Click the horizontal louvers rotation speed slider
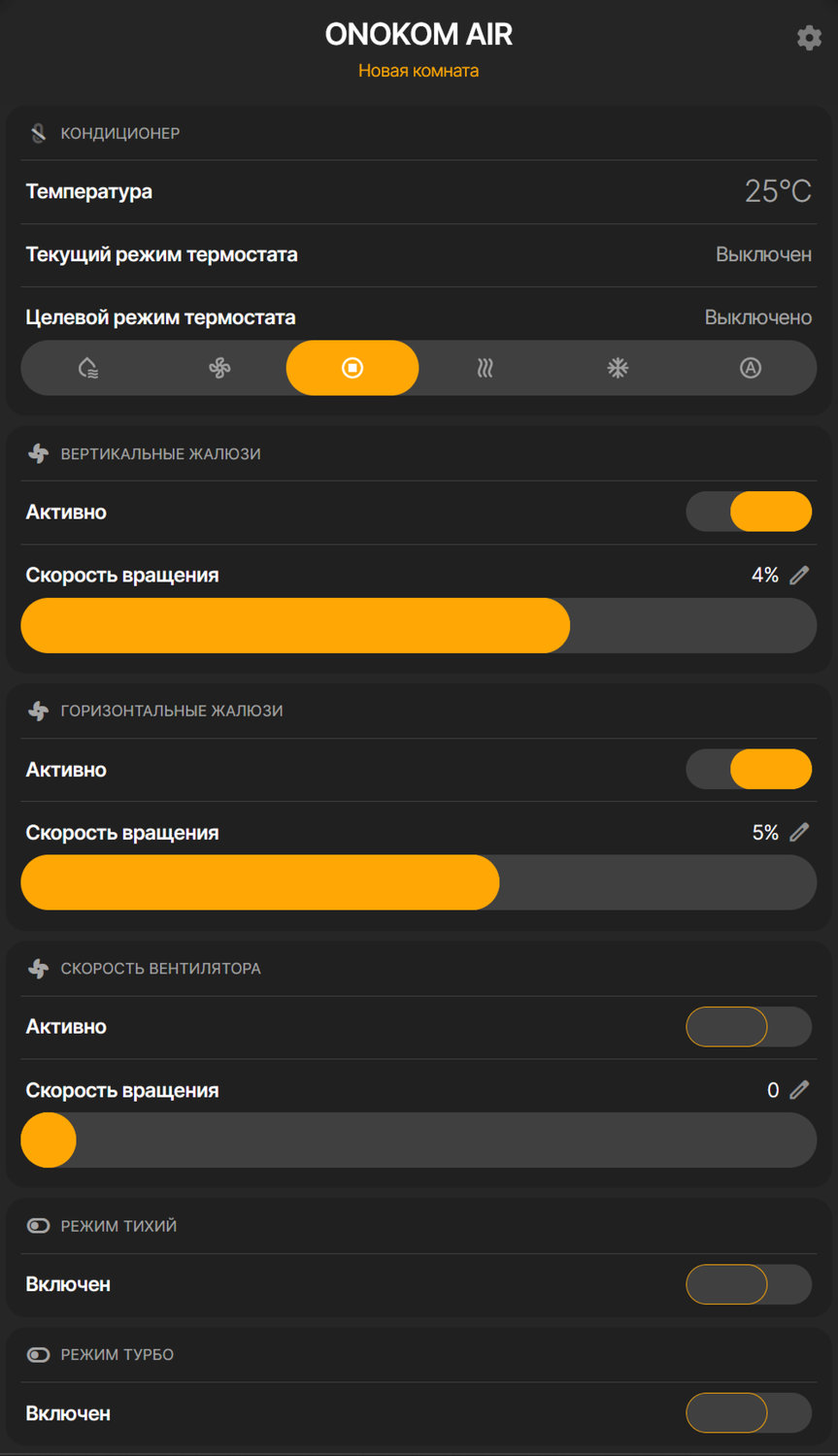 click(419, 882)
